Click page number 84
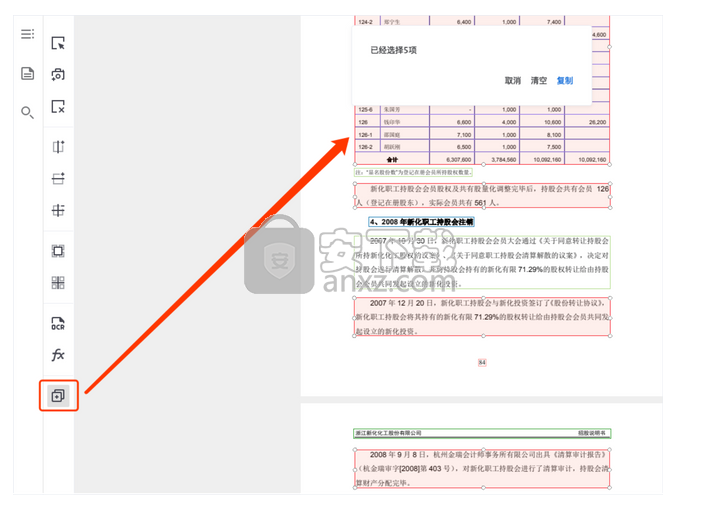 [482, 362]
